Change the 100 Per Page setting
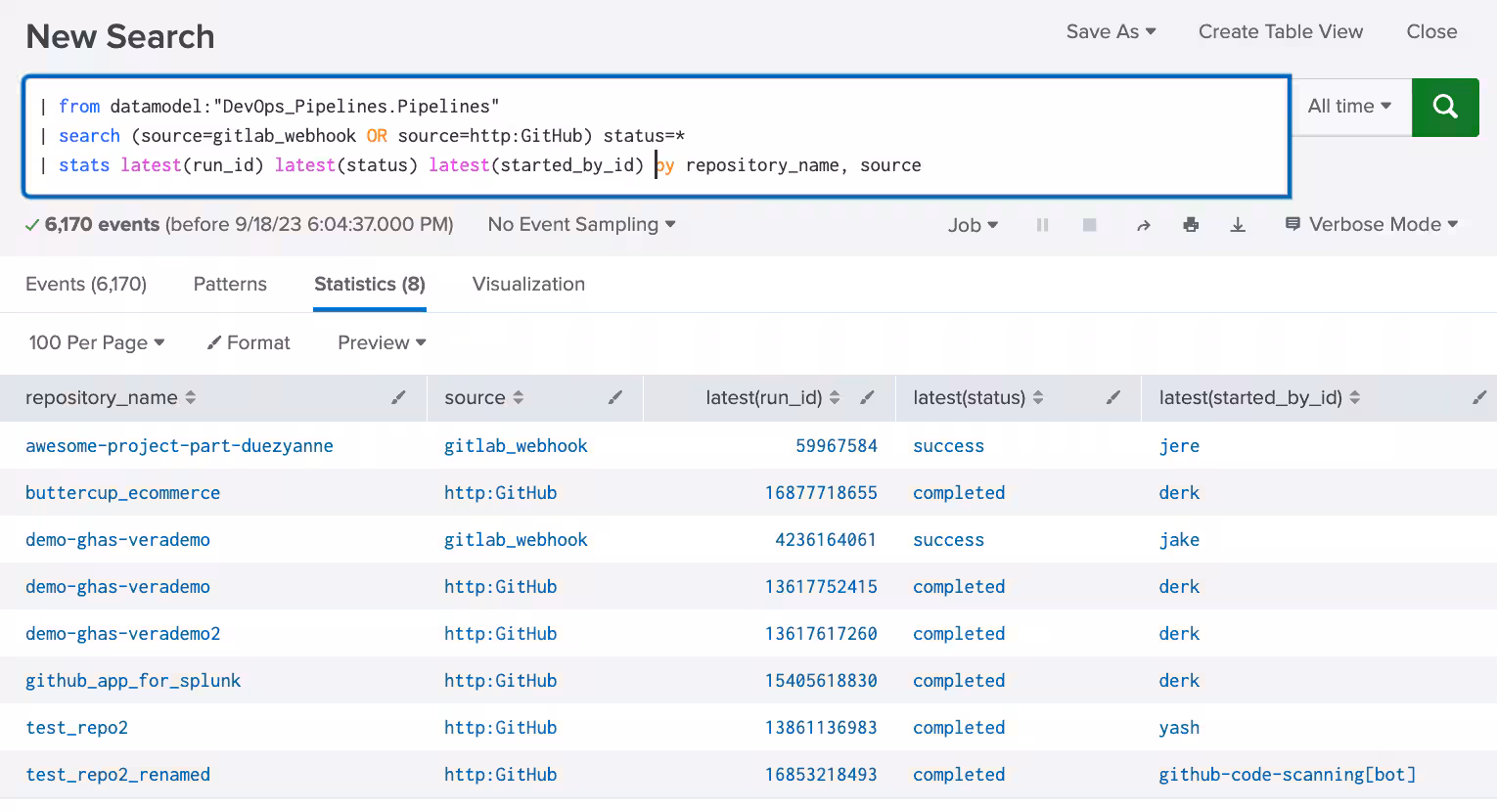Screen dimensions: 1497x812 (96, 342)
